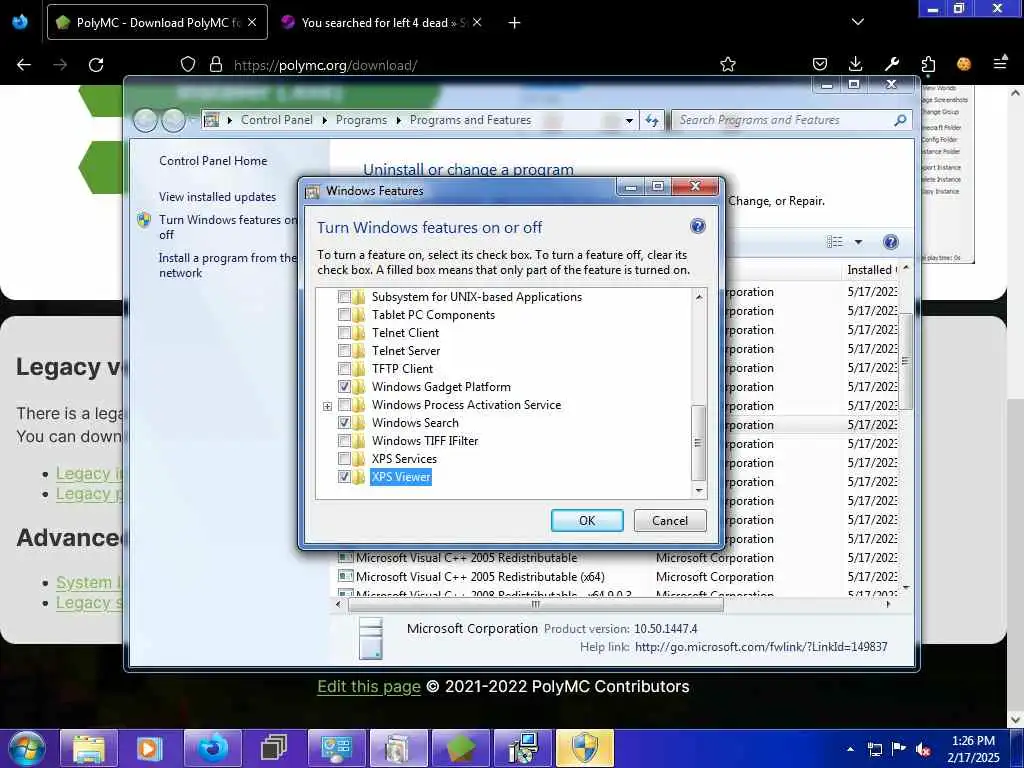Click the tracking protection shield icon

pyautogui.click(x=188, y=64)
